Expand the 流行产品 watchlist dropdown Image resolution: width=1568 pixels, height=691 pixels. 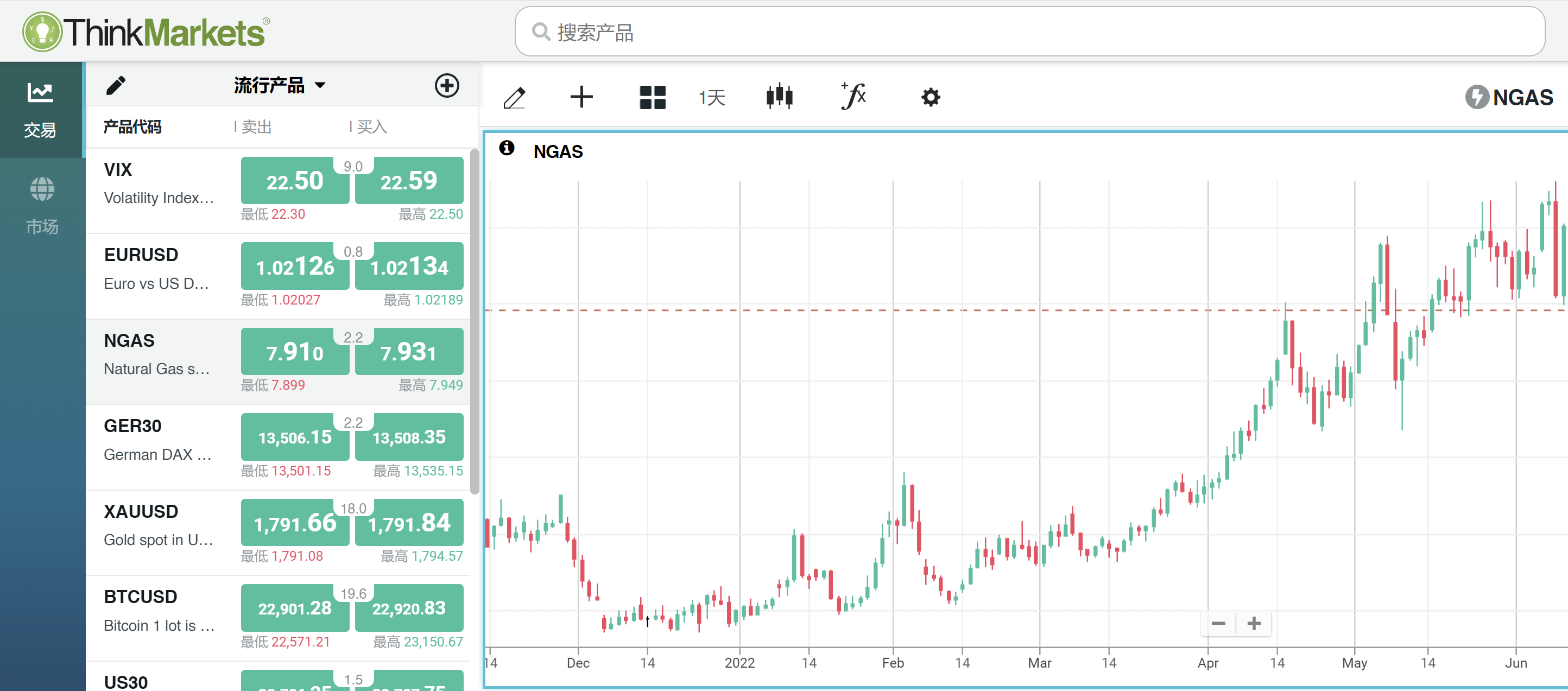pos(280,85)
